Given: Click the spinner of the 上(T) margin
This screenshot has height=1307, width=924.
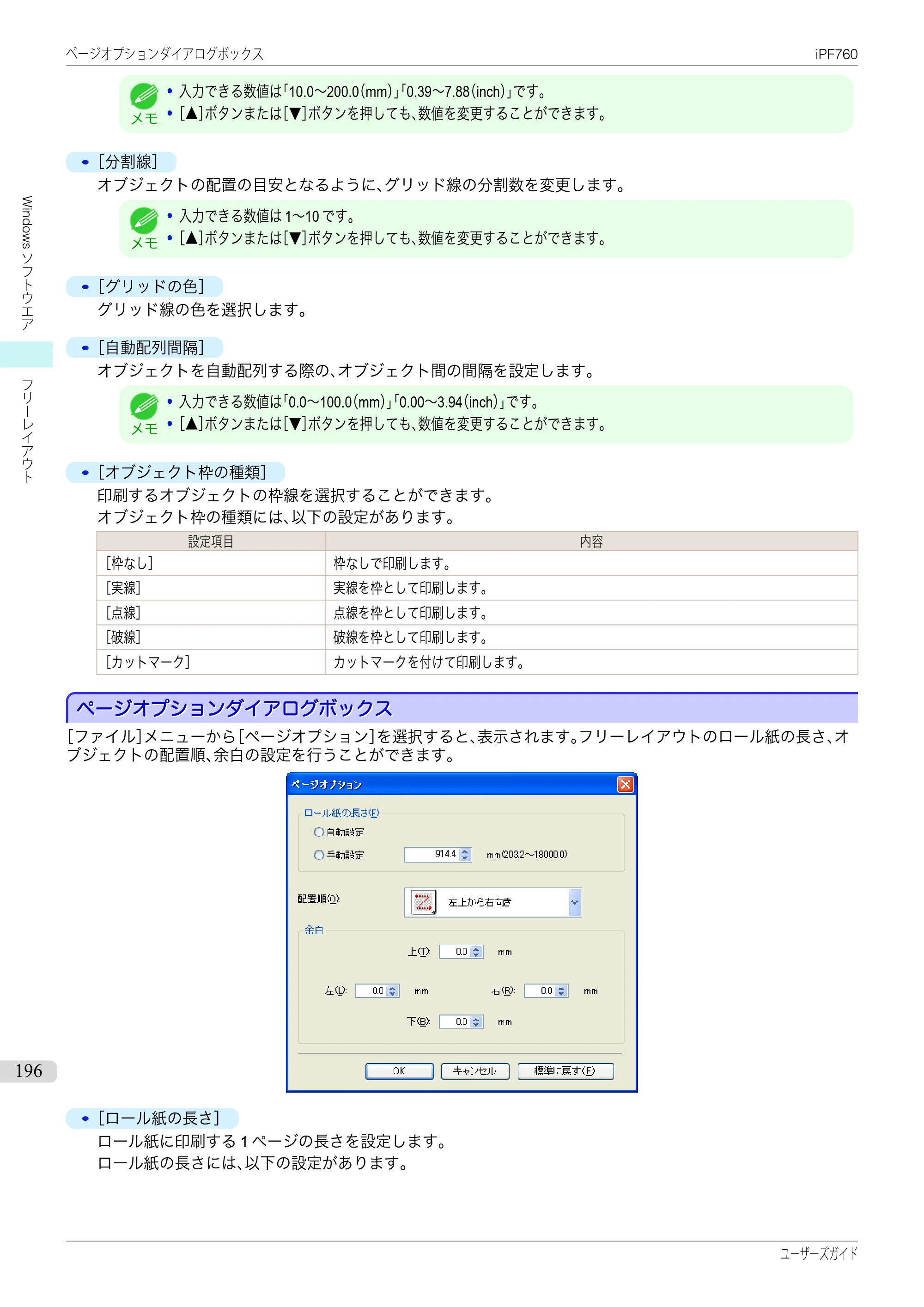Looking at the screenshot, I should coord(476,951).
